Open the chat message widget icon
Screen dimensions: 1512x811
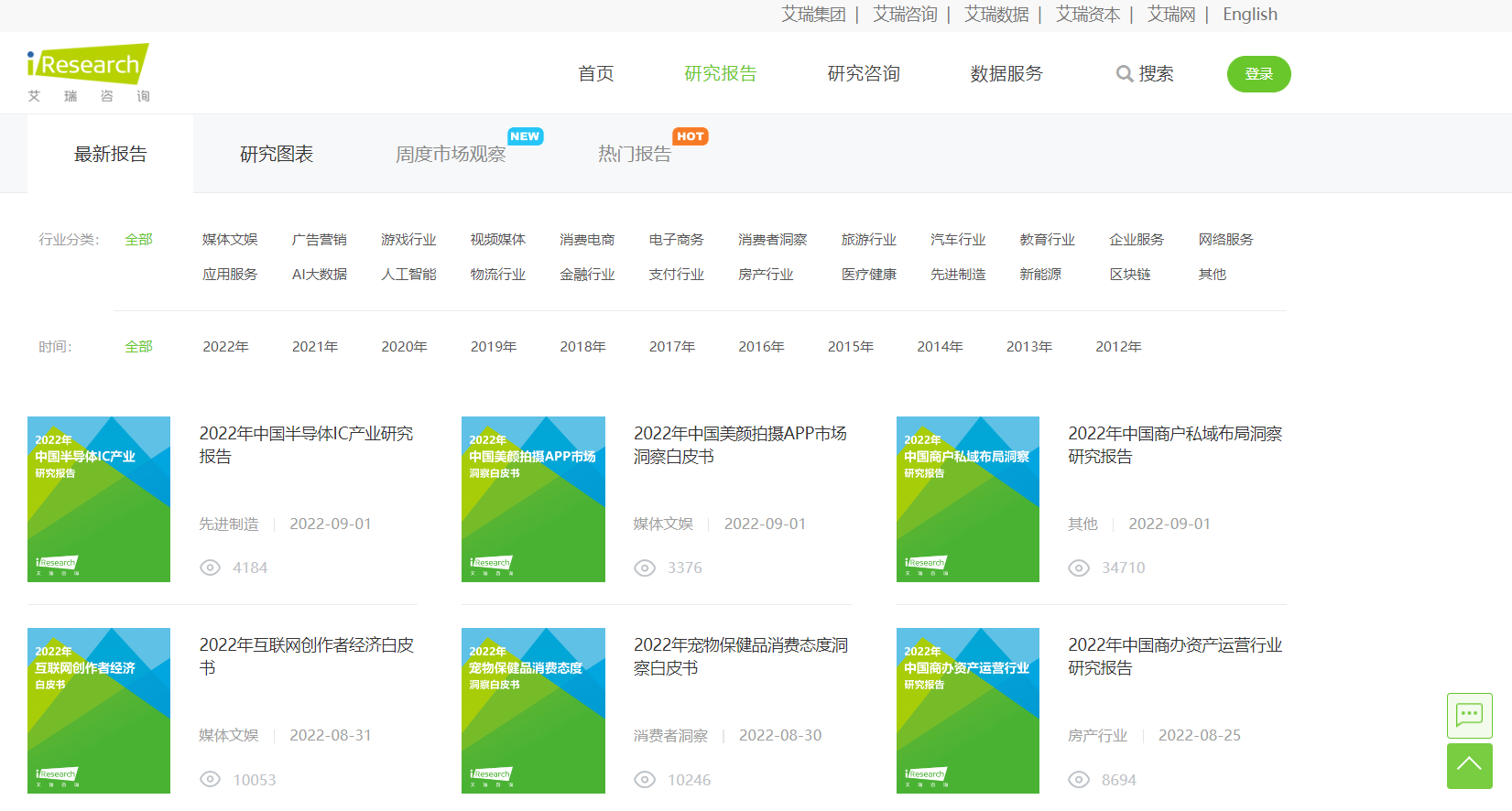pos(1469,715)
